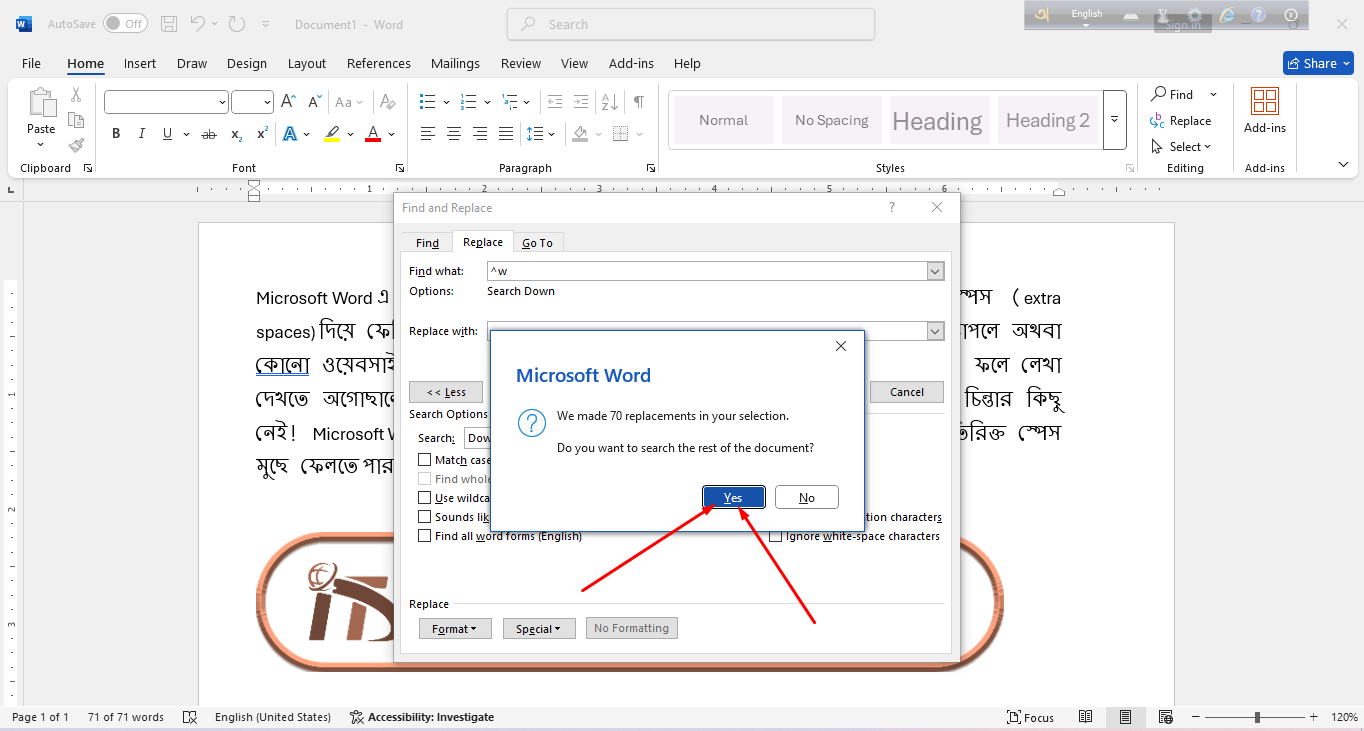This screenshot has width=1364, height=731.
Task: Click the Less button to collapse options
Action: point(445,391)
